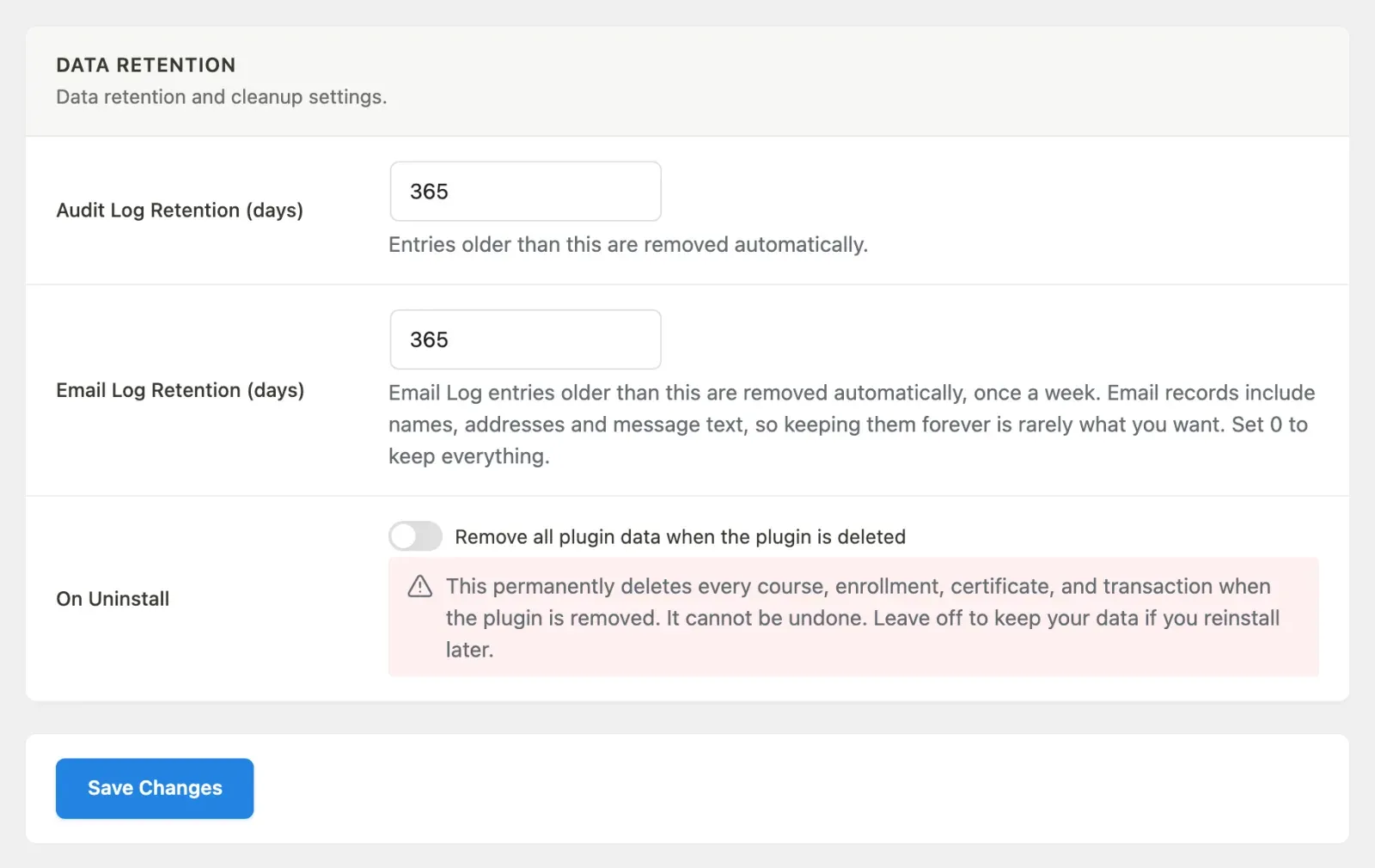Click the warning triangle icon in red notice
This screenshot has height=868, width=1375.
click(419, 587)
